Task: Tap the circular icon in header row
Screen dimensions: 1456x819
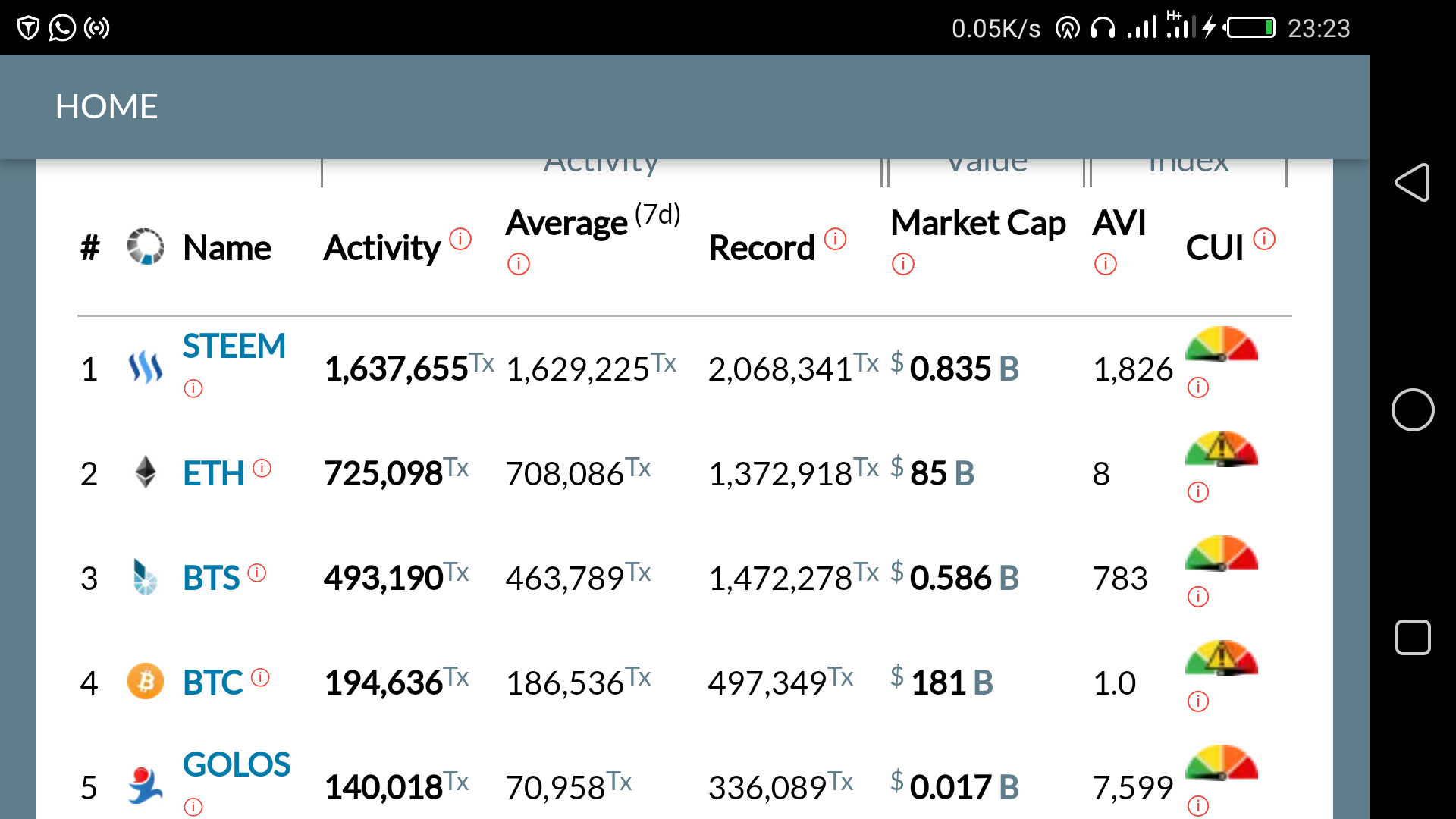Action: (145, 246)
